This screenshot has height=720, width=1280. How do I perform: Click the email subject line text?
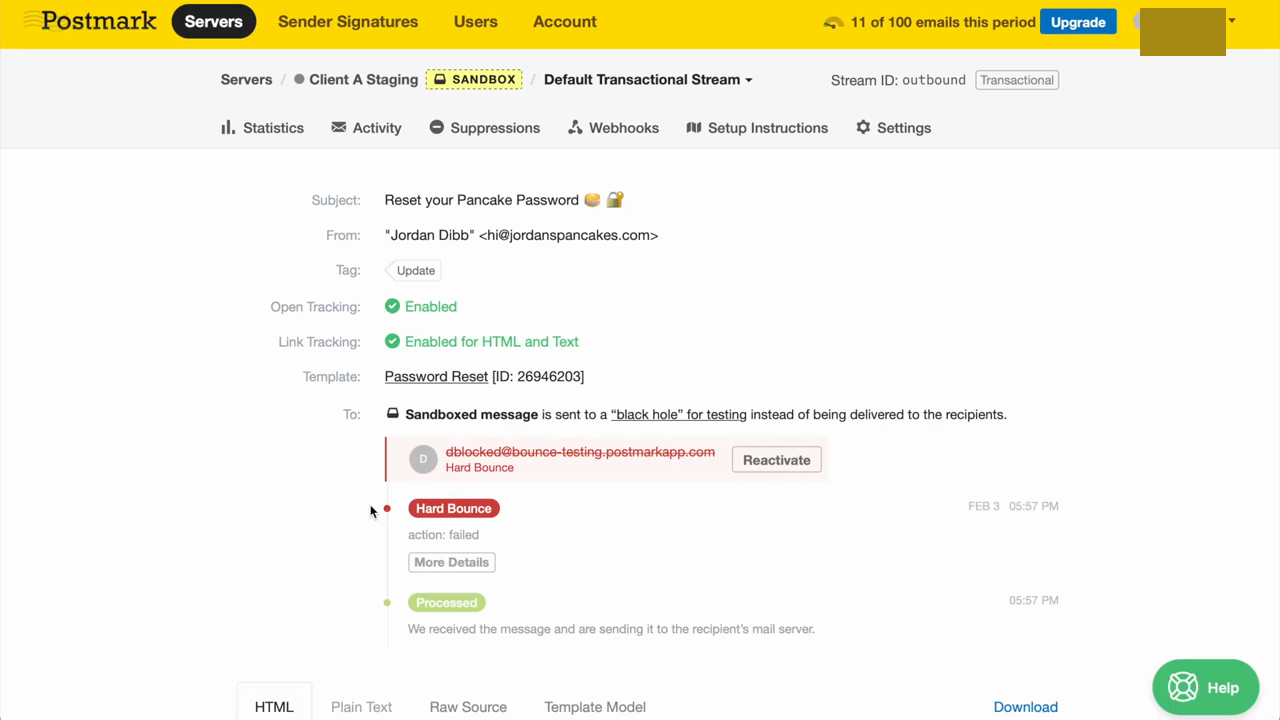[x=504, y=200]
